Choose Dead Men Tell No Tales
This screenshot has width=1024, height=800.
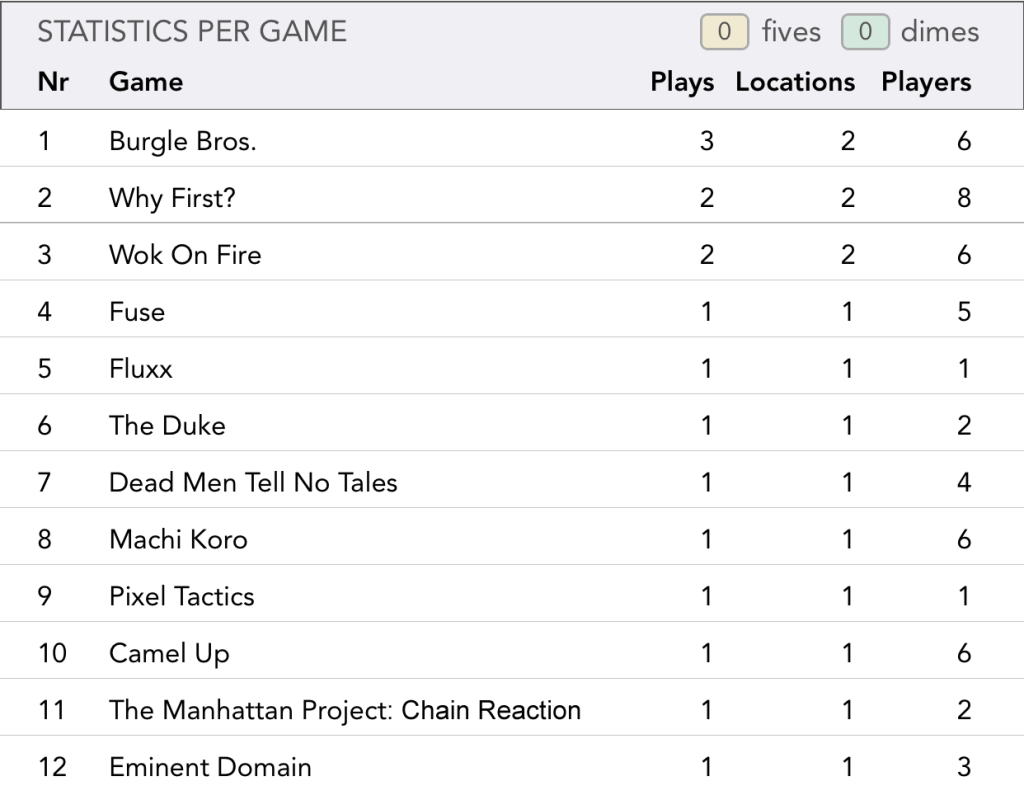253,483
